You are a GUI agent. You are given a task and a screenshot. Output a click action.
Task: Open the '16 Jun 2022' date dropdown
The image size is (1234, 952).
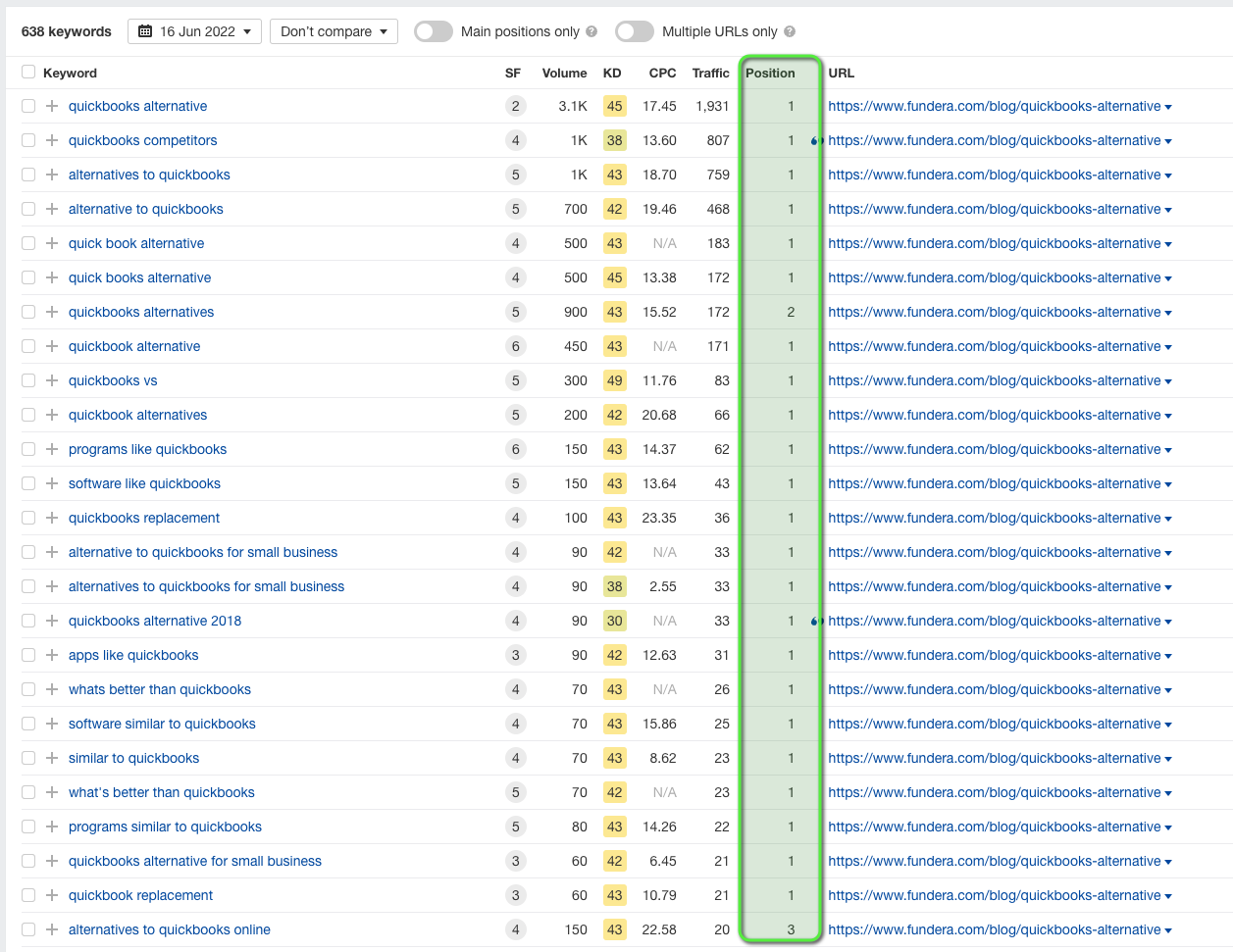[x=194, y=31]
